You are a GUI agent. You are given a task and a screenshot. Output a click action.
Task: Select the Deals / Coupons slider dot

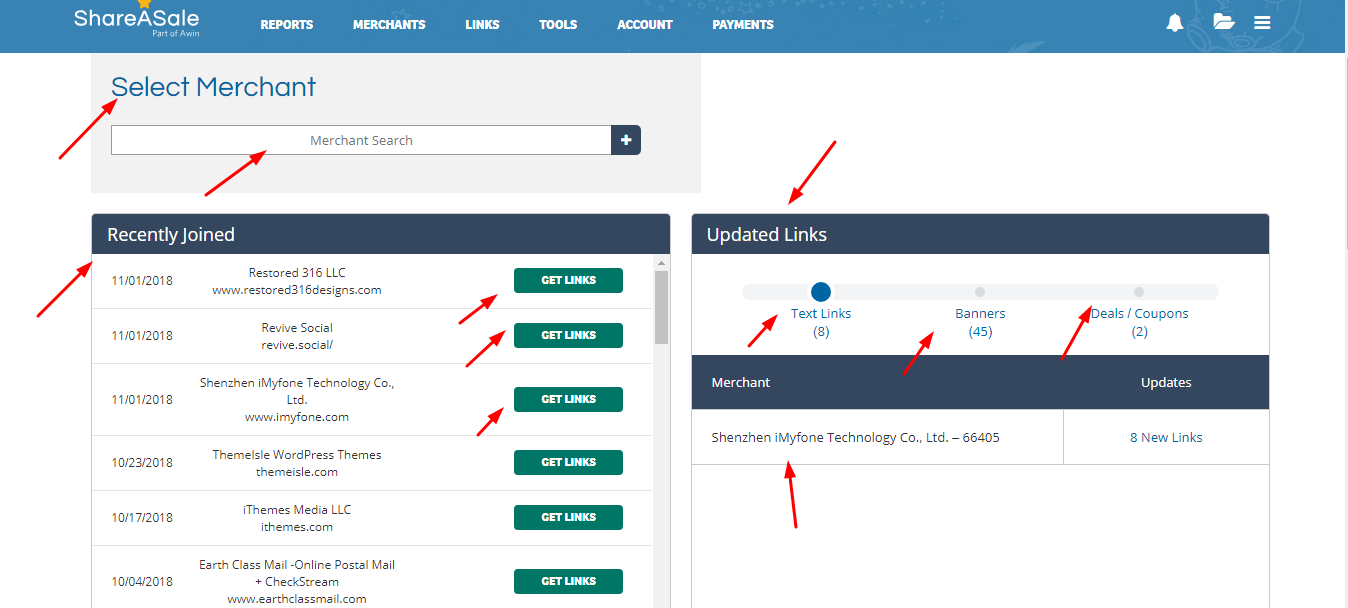(x=1139, y=292)
